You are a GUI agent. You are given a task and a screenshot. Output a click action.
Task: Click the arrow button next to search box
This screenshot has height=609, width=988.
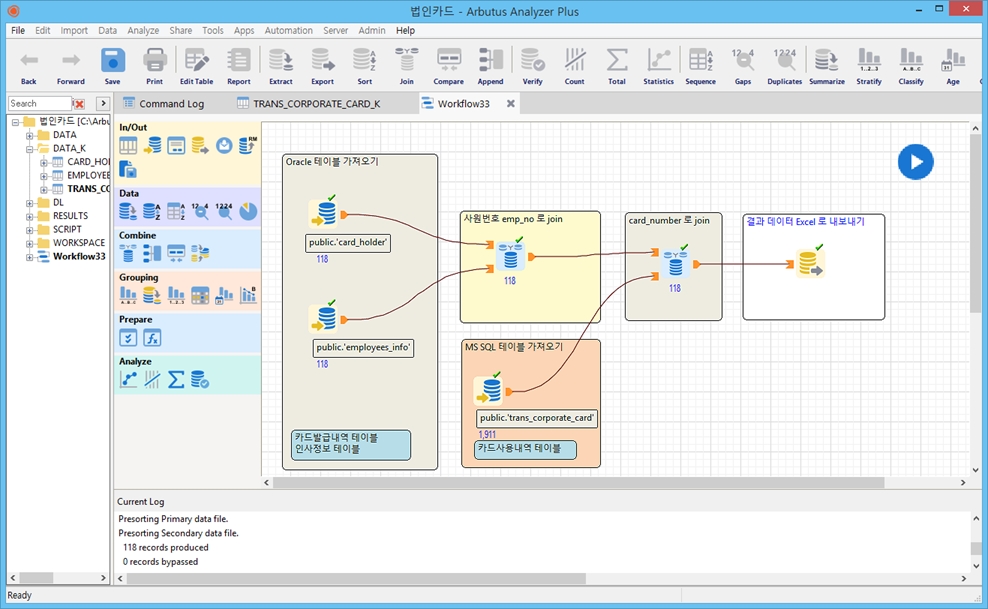[x=103, y=103]
